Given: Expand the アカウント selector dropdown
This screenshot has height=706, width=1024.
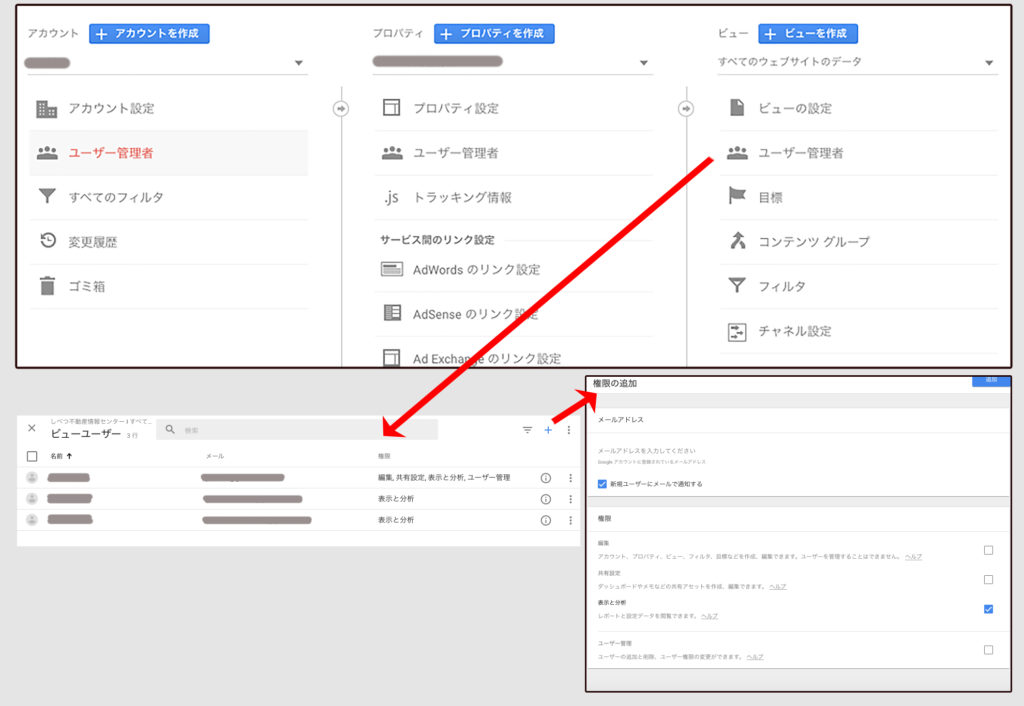Looking at the screenshot, I should (298, 63).
